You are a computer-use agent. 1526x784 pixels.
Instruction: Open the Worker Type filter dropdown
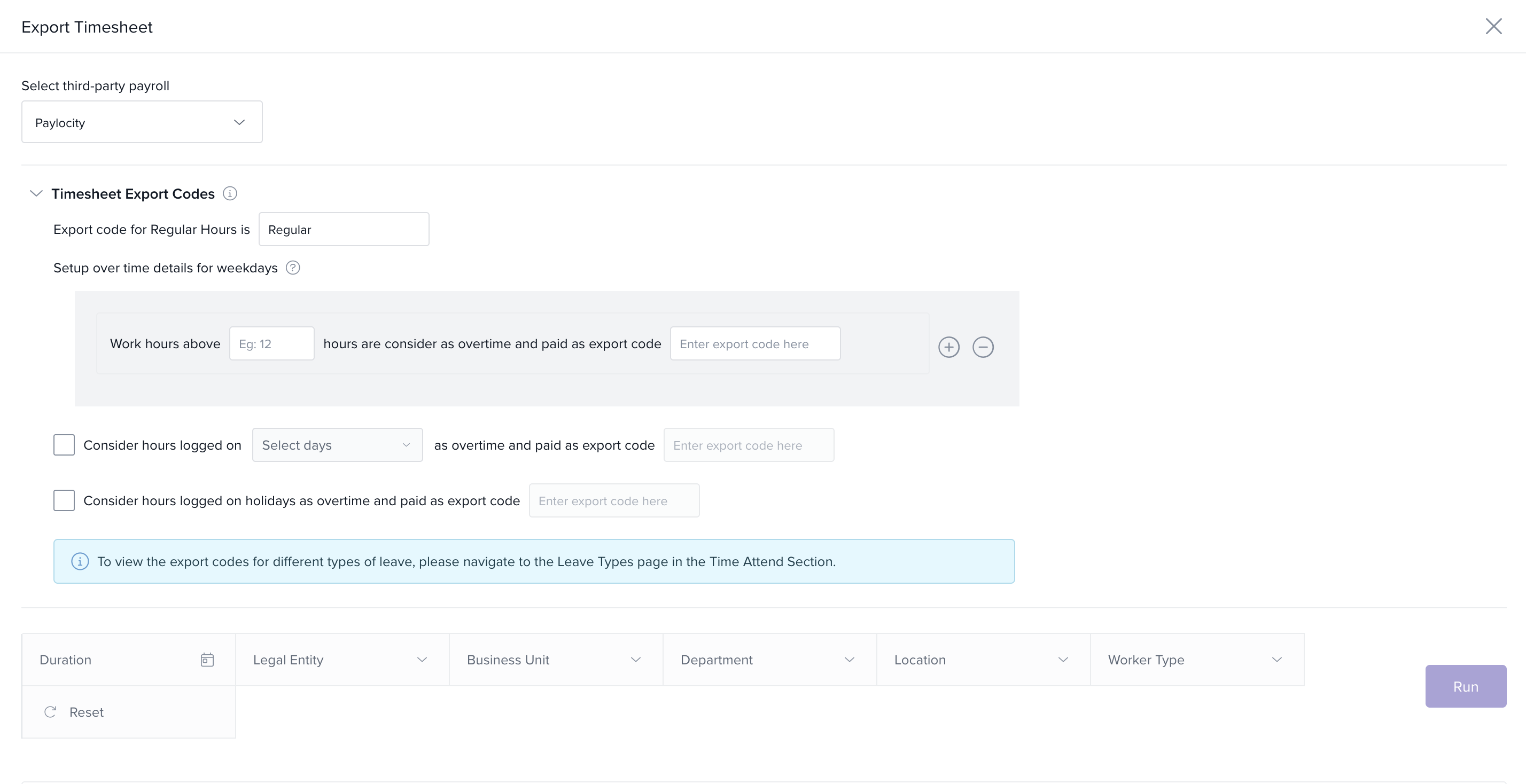1196,660
